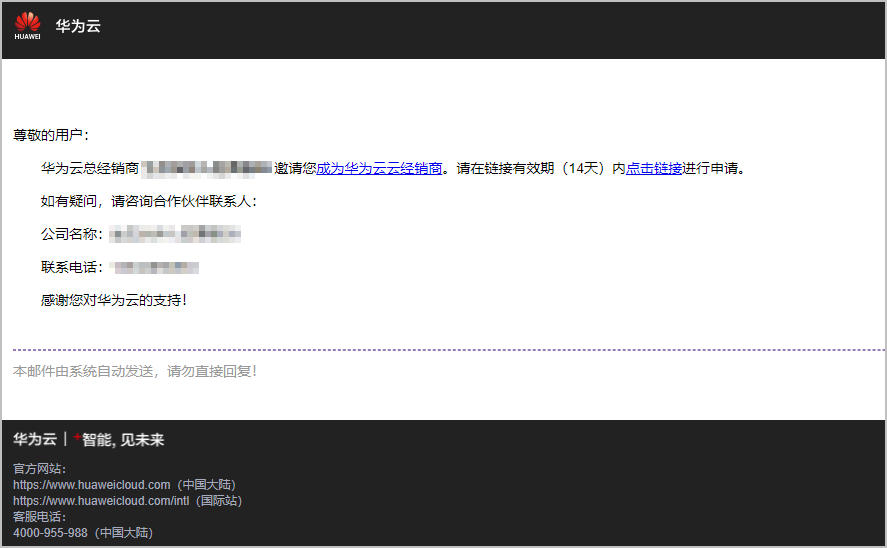Click the 客服电话 footer label
The image size is (887, 548).
tap(40, 516)
